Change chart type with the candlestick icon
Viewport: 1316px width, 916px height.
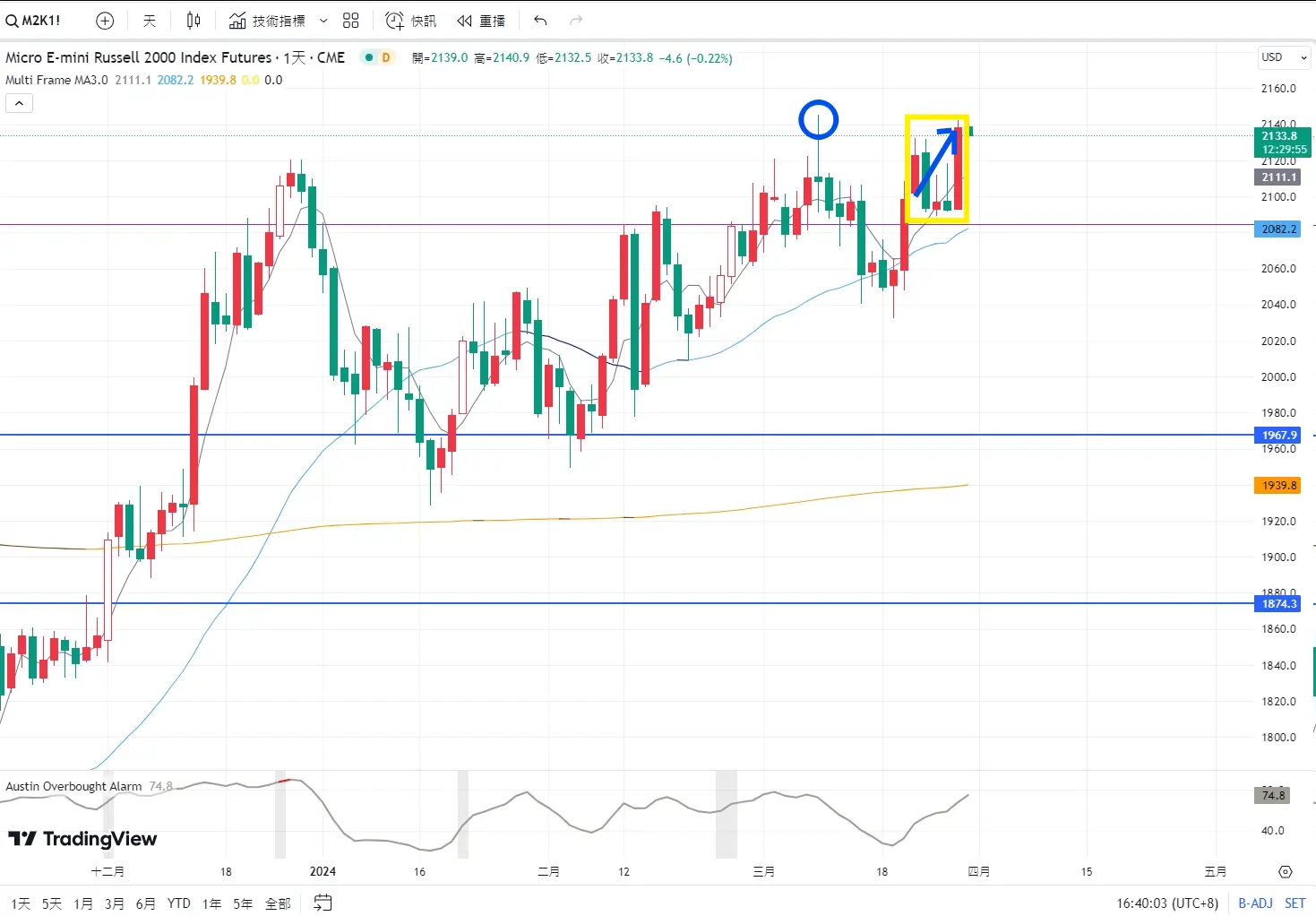(x=194, y=21)
